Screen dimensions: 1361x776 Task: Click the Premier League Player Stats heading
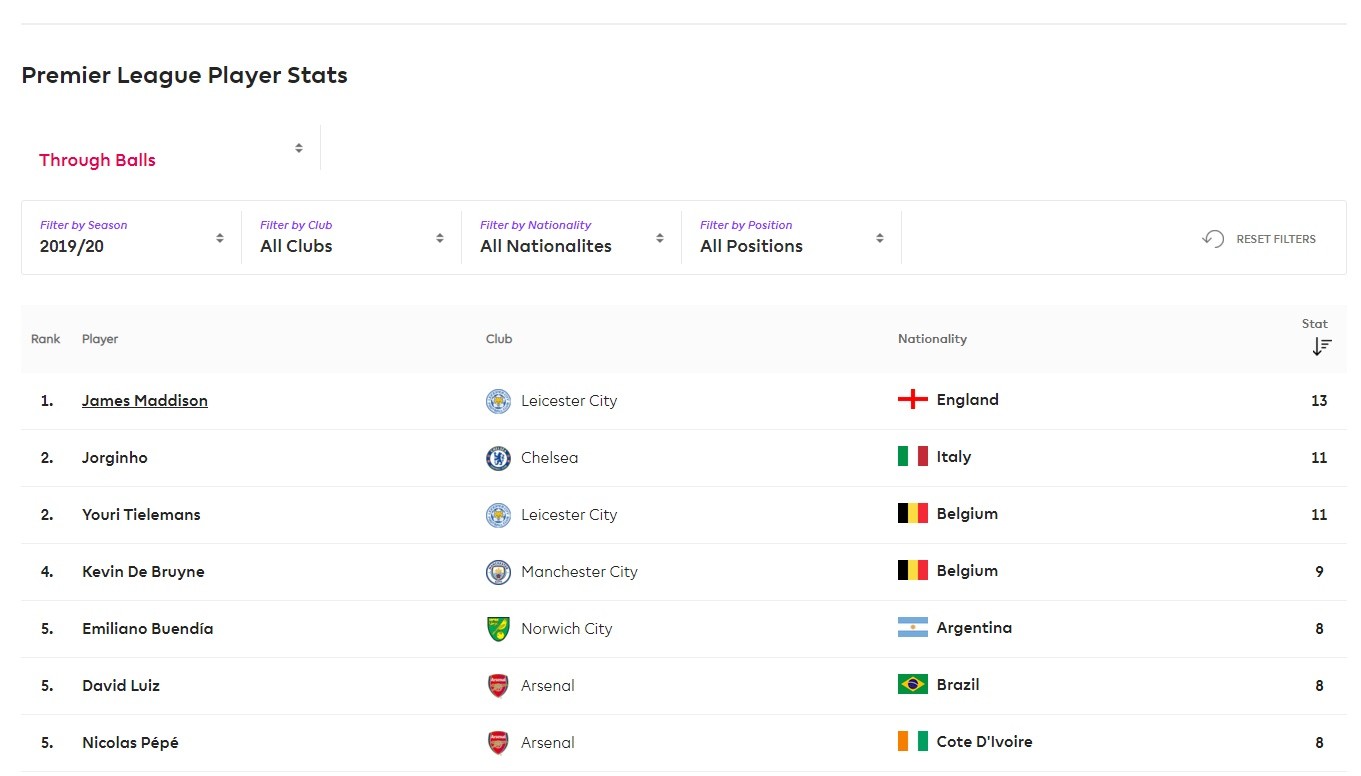coord(185,76)
